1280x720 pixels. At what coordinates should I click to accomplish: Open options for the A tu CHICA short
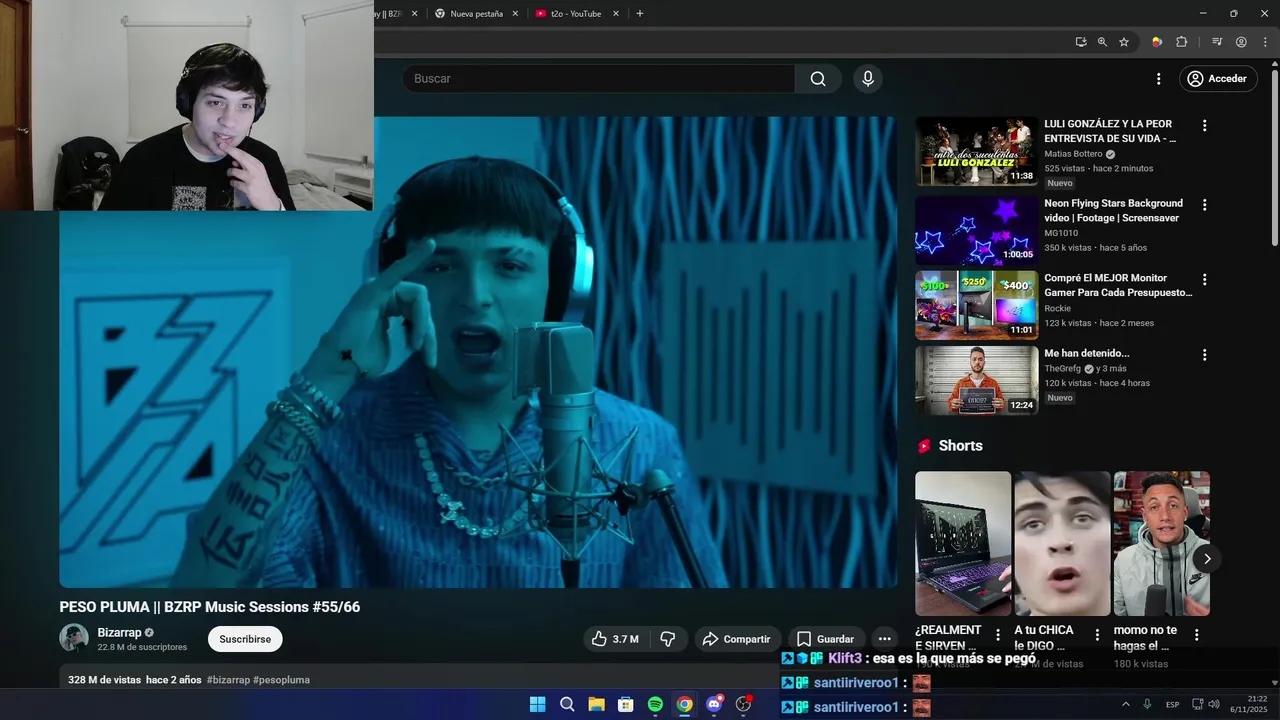coord(1097,635)
